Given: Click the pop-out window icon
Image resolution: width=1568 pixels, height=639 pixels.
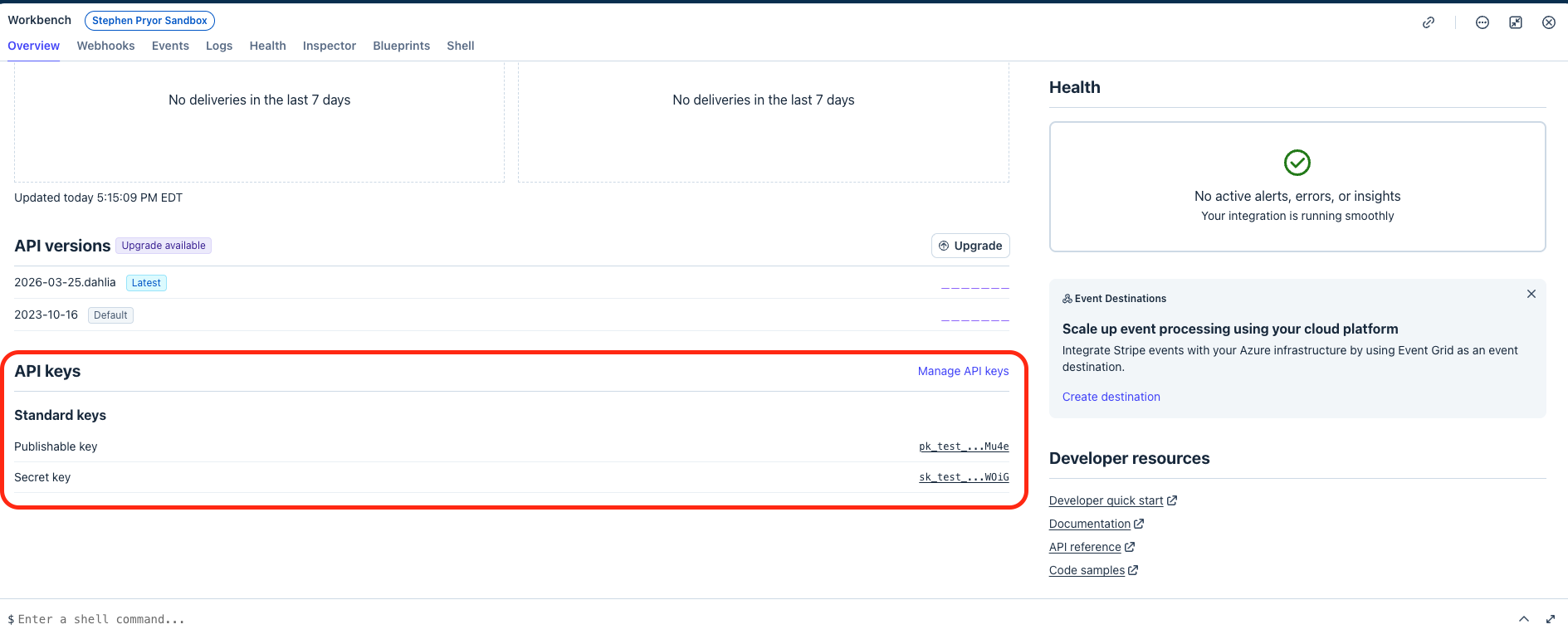Looking at the screenshot, I should (x=1516, y=22).
